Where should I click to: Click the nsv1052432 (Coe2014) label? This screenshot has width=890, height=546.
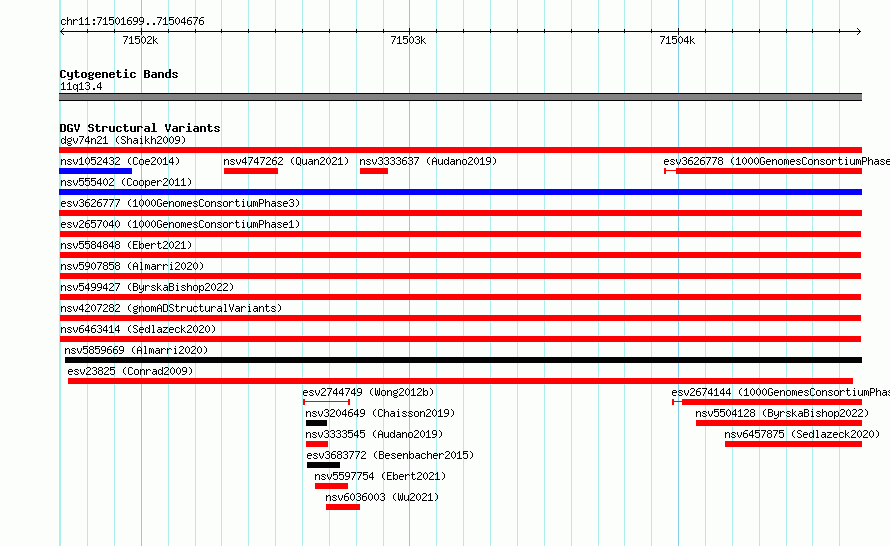click(120, 161)
